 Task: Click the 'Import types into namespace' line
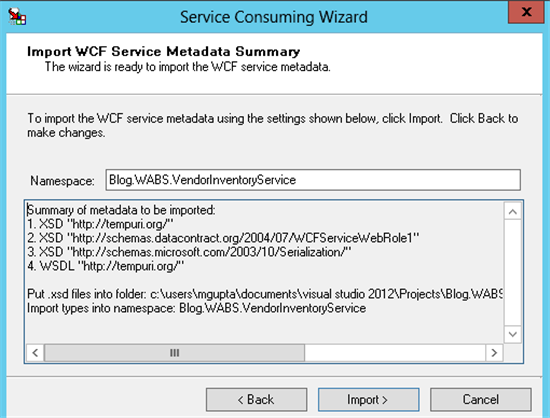tap(196, 308)
